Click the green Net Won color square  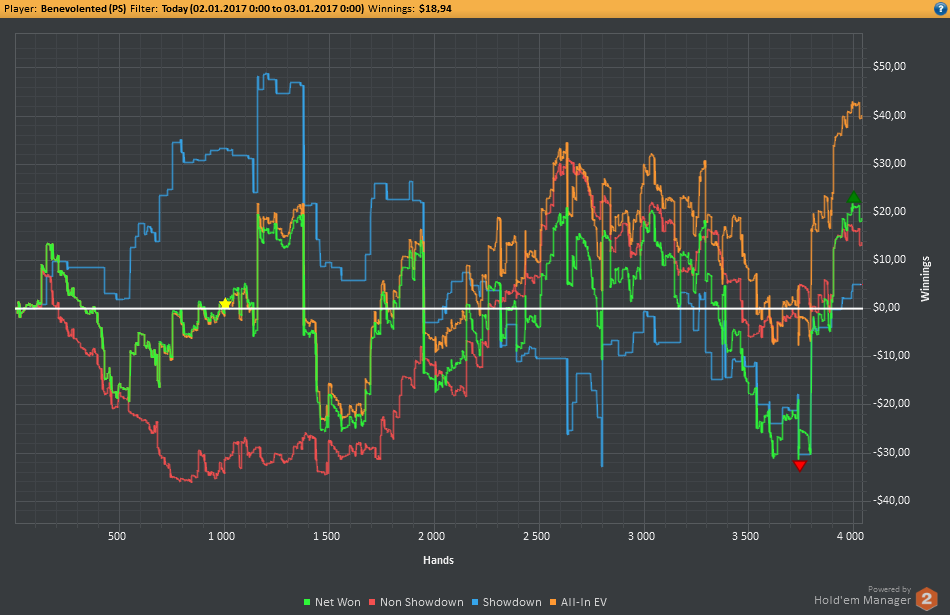tap(306, 603)
